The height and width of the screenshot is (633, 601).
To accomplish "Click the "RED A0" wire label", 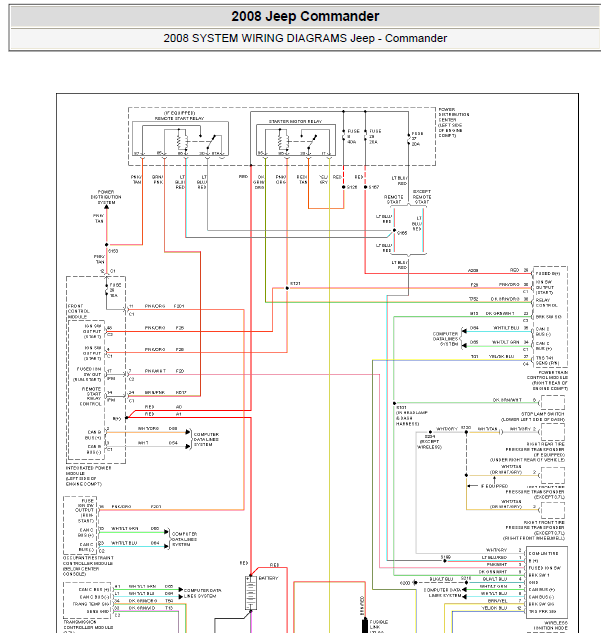I will click(163, 407).
